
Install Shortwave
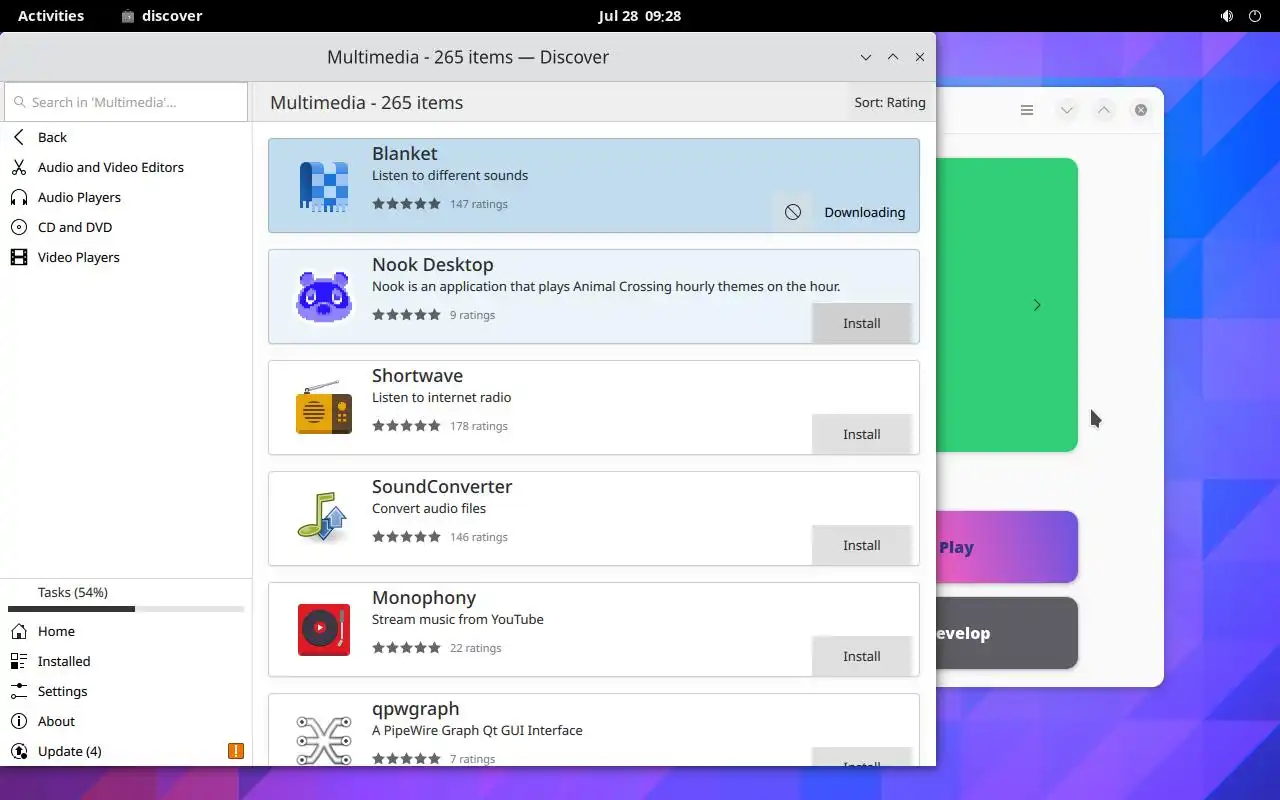[x=861, y=434]
